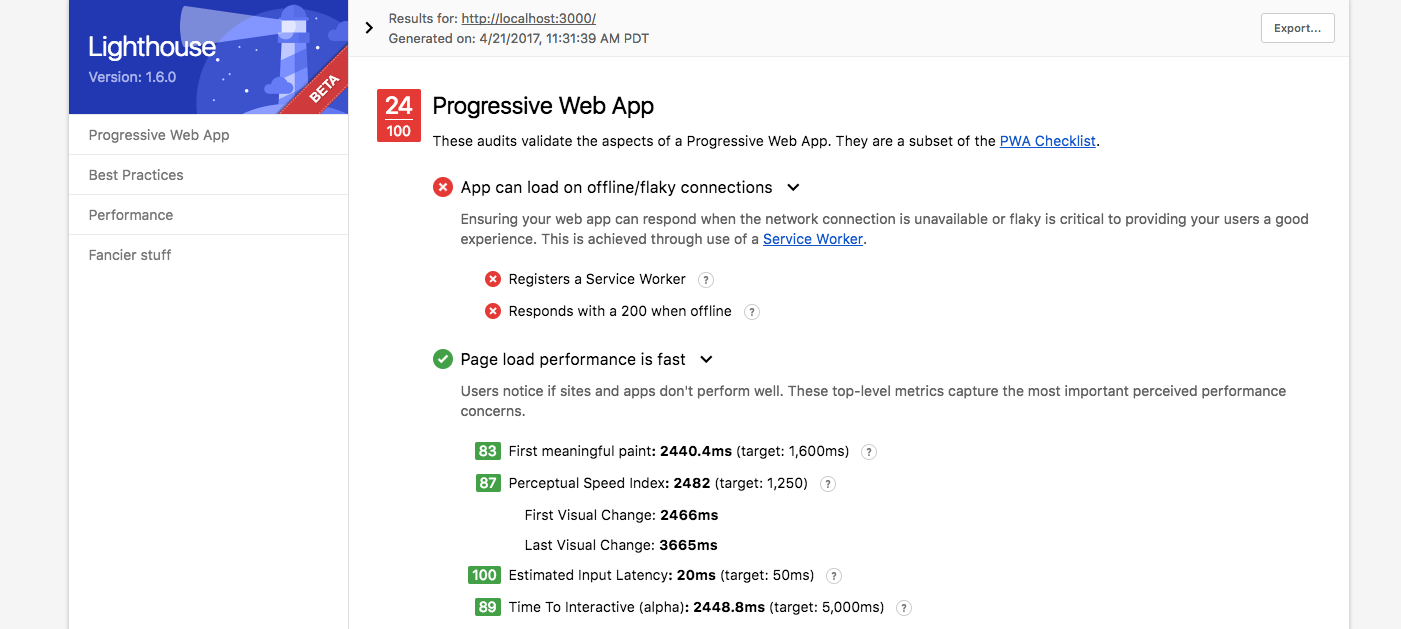Open the help tooltip for Time To Interactive

tap(902, 607)
